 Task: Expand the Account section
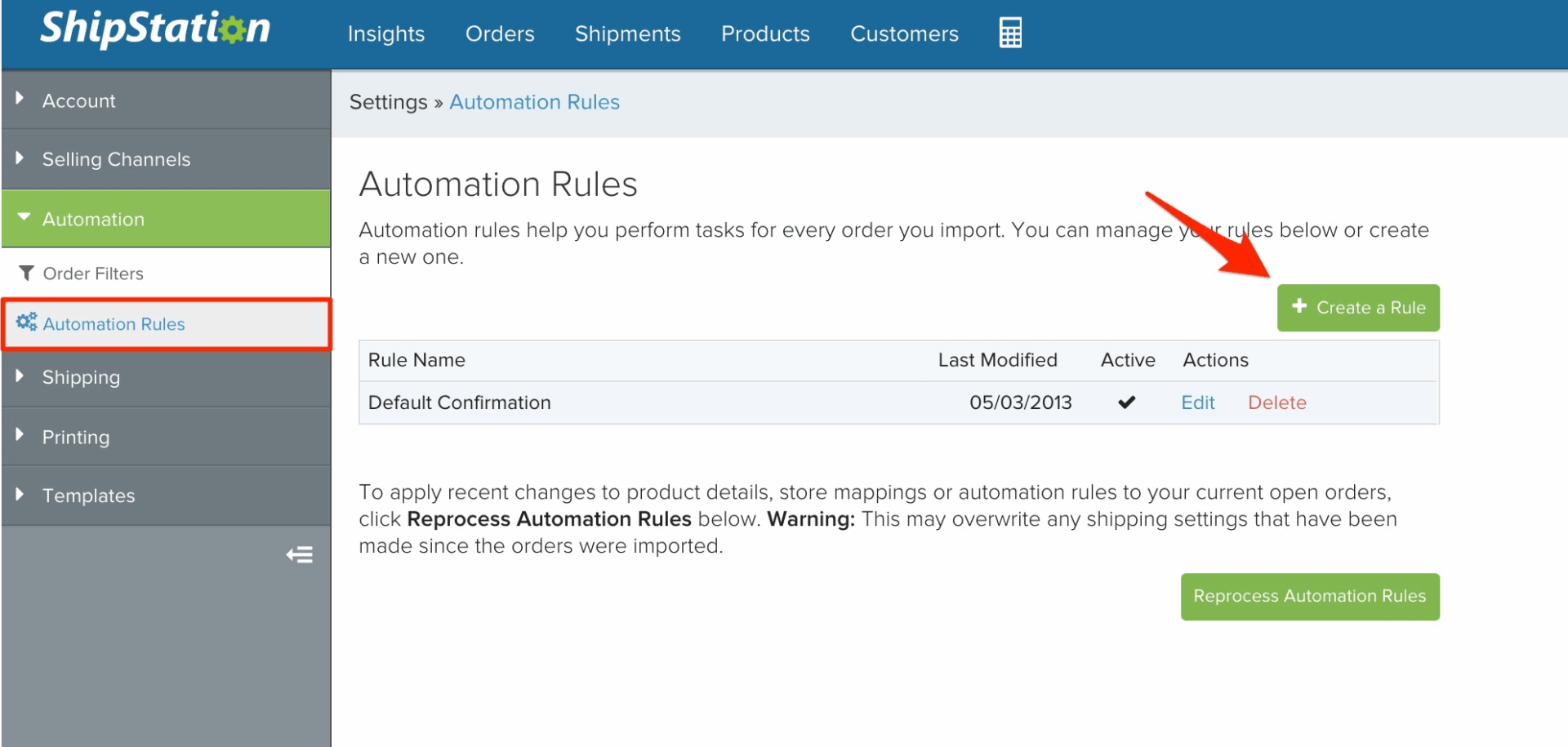[79, 100]
